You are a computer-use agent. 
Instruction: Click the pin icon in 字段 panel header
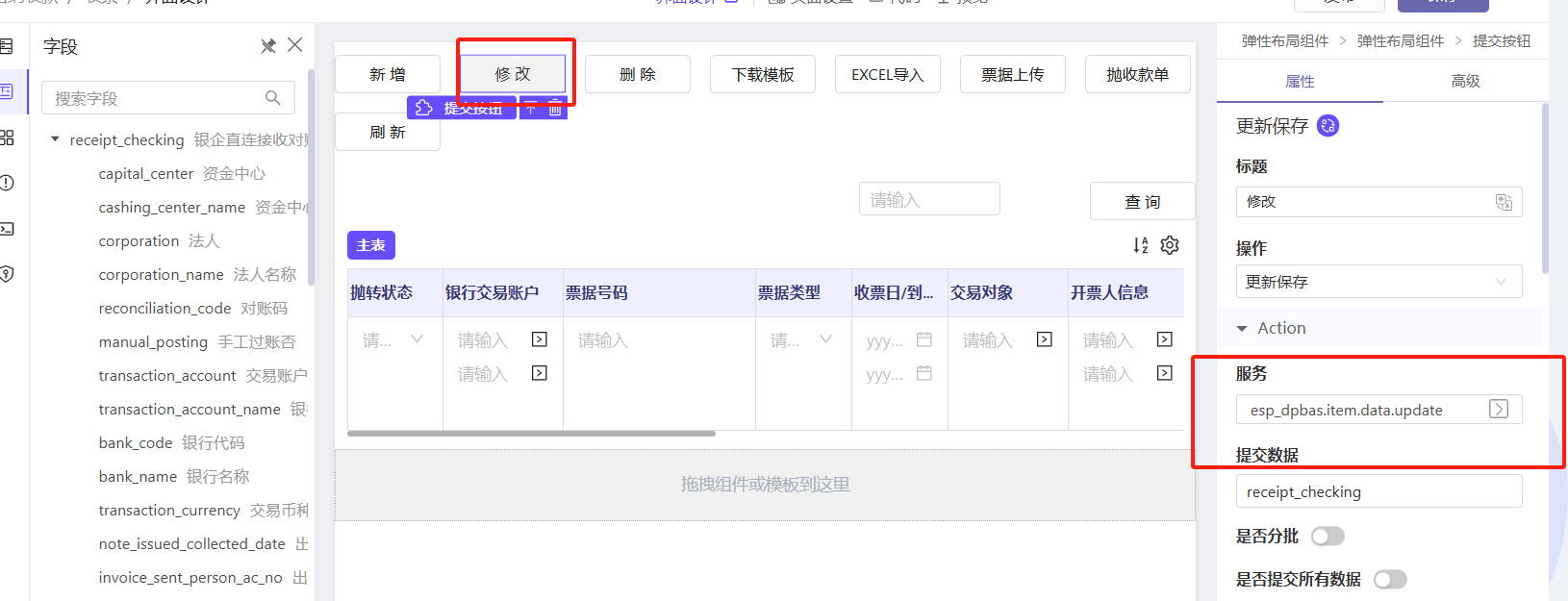click(268, 46)
